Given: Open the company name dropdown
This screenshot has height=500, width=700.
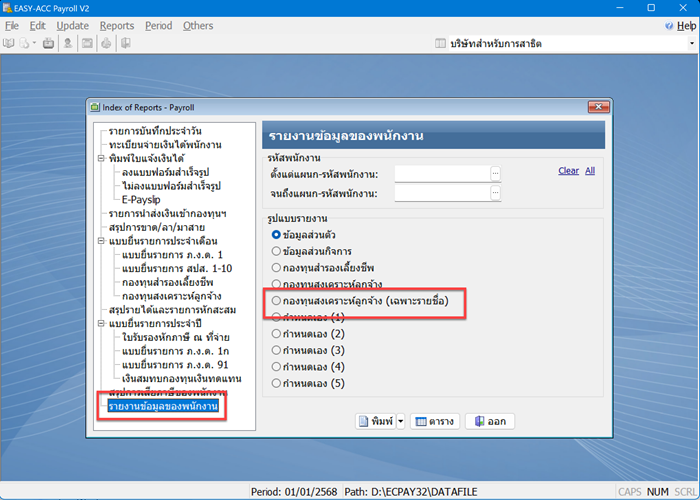Looking at the screenshot, I should (691, 44).
